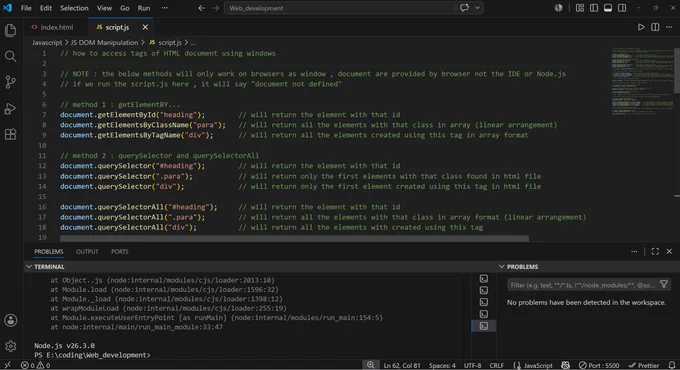Open the title bar overflow menu ellipsis
680x370 pixels.
[x=164, y=8]
